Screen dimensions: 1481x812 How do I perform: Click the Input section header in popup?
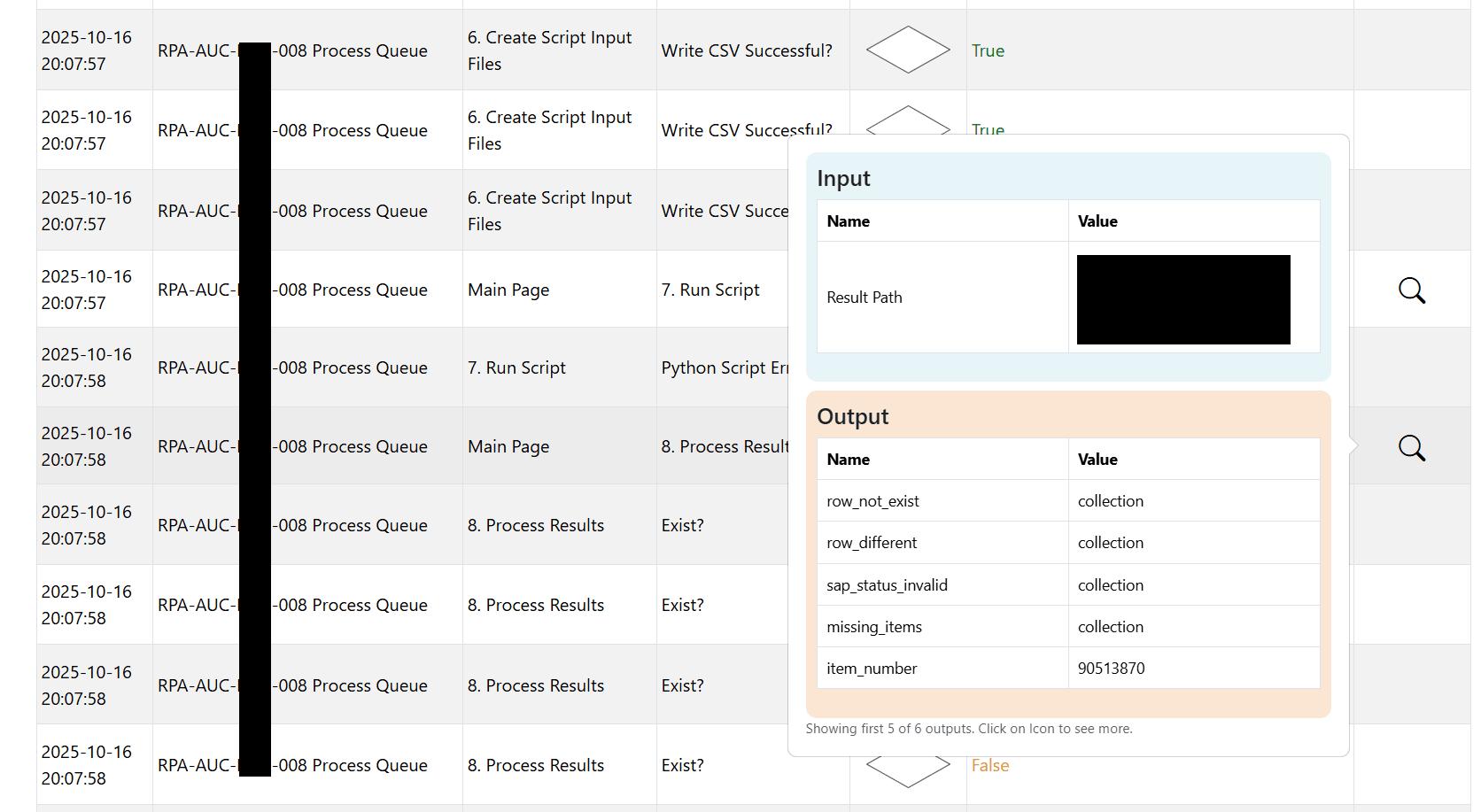click(x=843, y=179)
